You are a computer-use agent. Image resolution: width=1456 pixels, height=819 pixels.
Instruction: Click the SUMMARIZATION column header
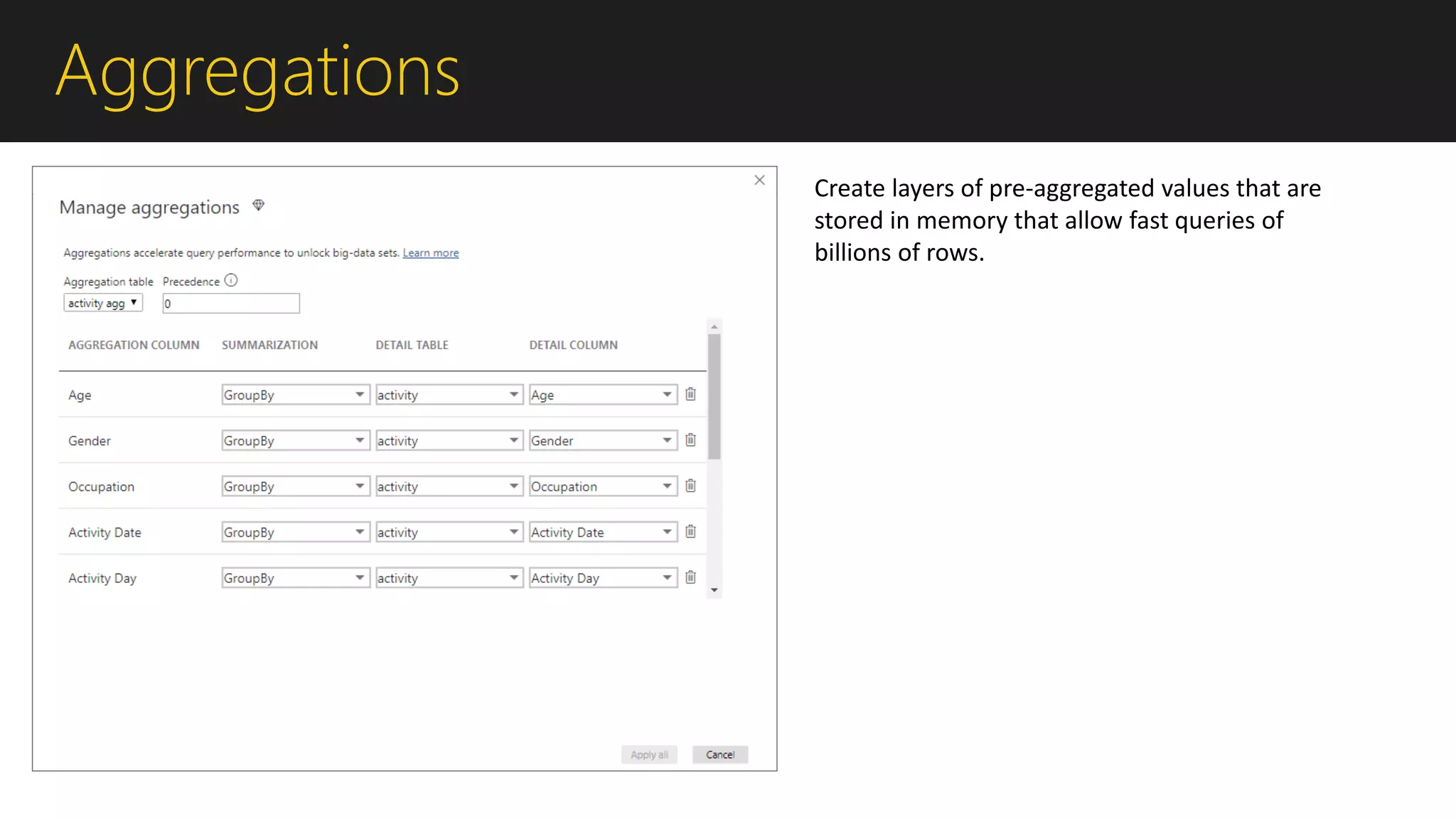pos(269,345)
